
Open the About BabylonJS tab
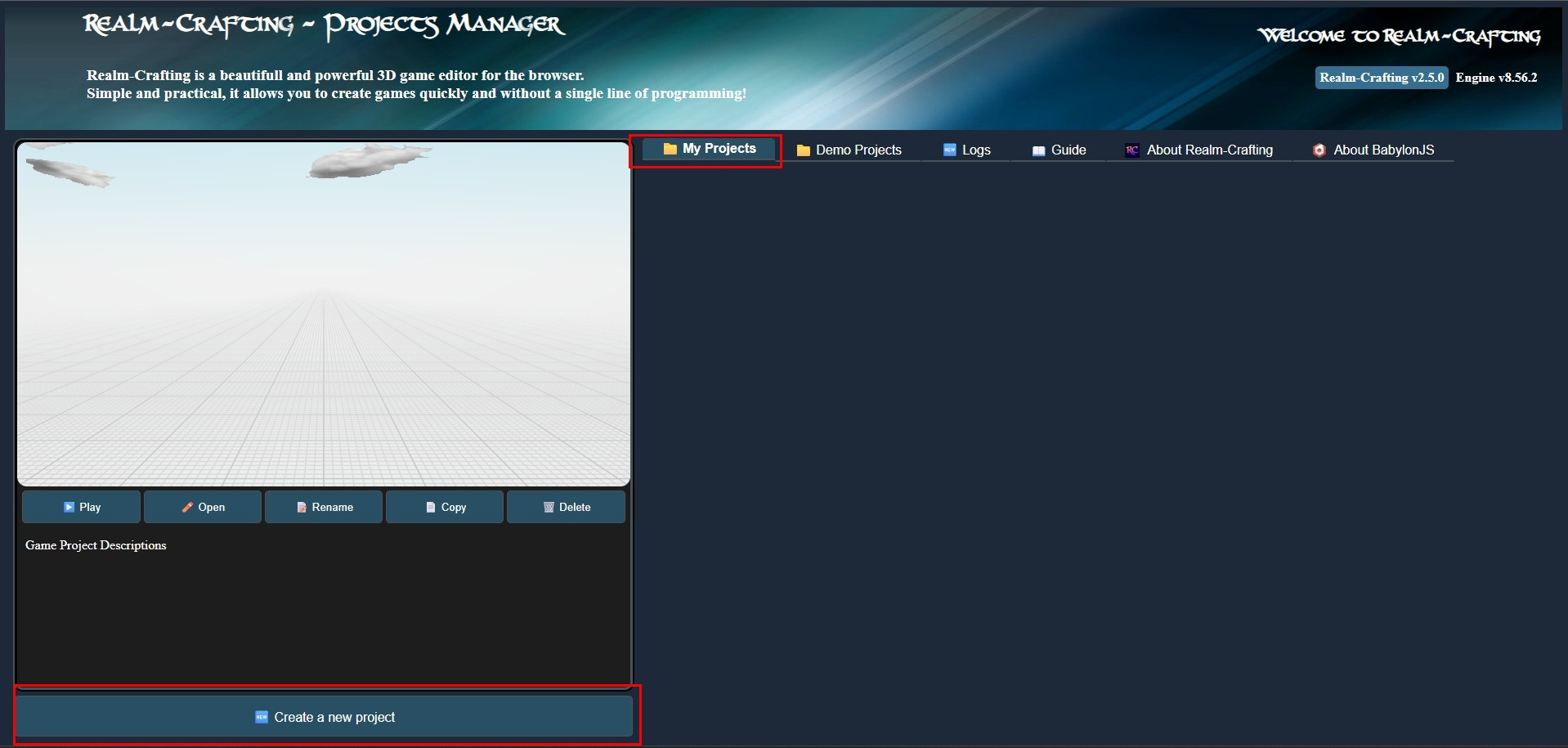click(1373, 150)
